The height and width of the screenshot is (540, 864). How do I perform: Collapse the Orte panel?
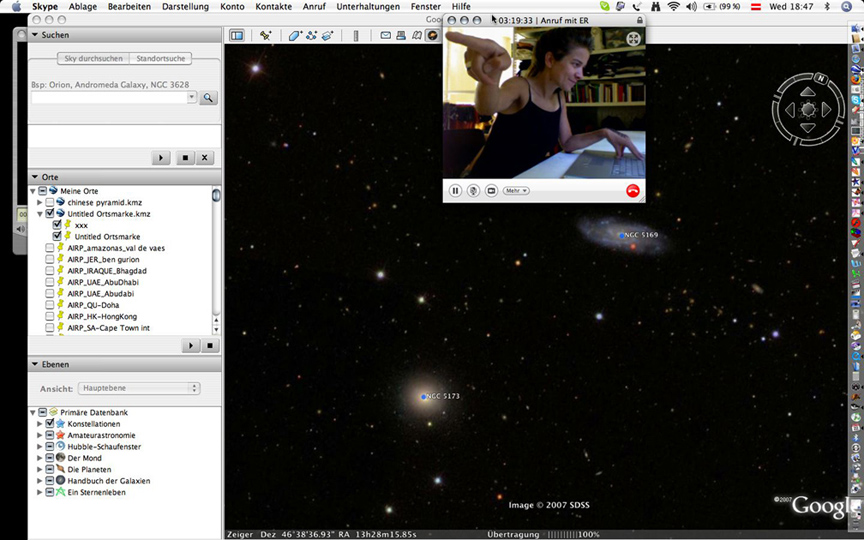35,176
